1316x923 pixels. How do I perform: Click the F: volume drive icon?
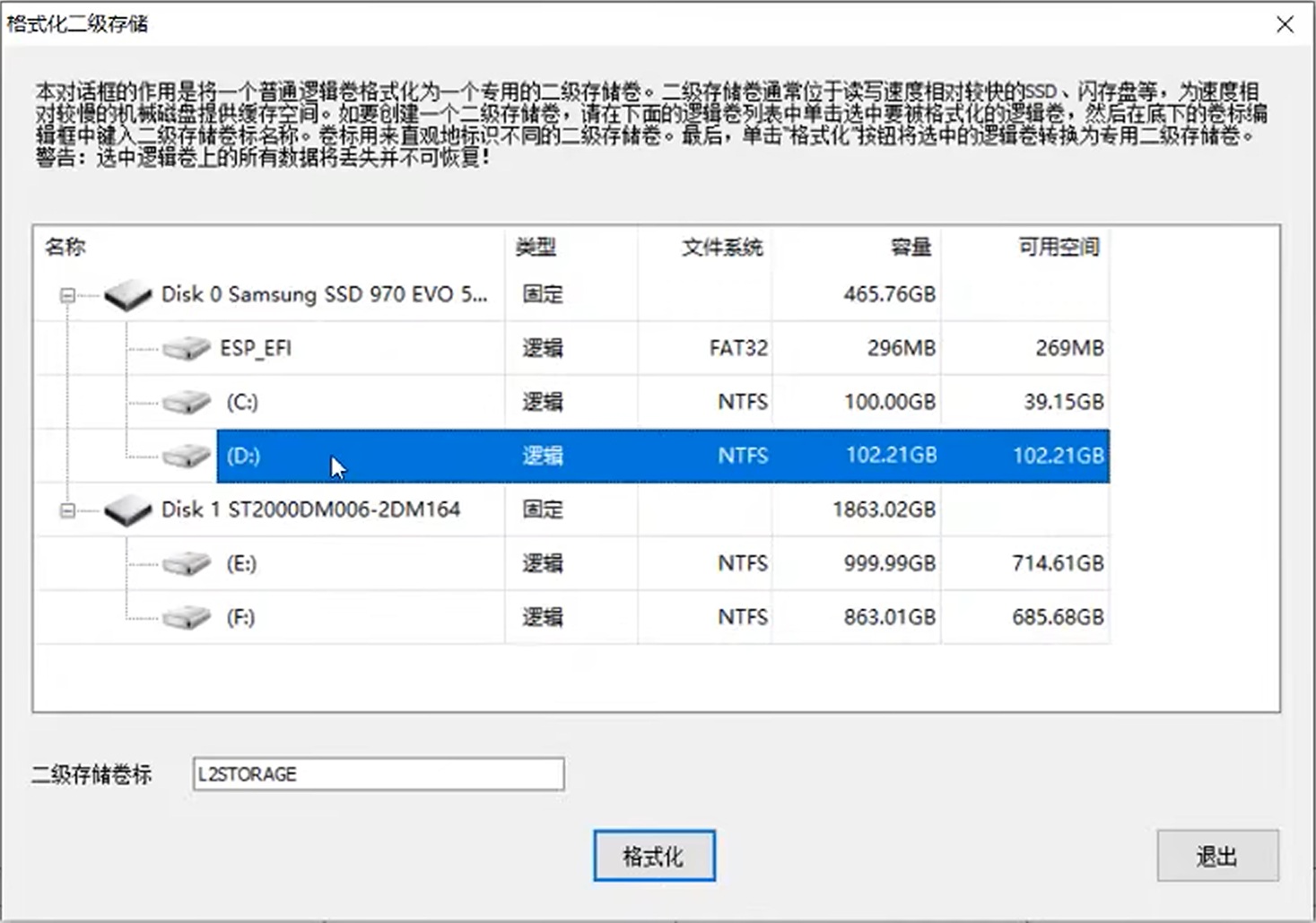pos(187,618)
